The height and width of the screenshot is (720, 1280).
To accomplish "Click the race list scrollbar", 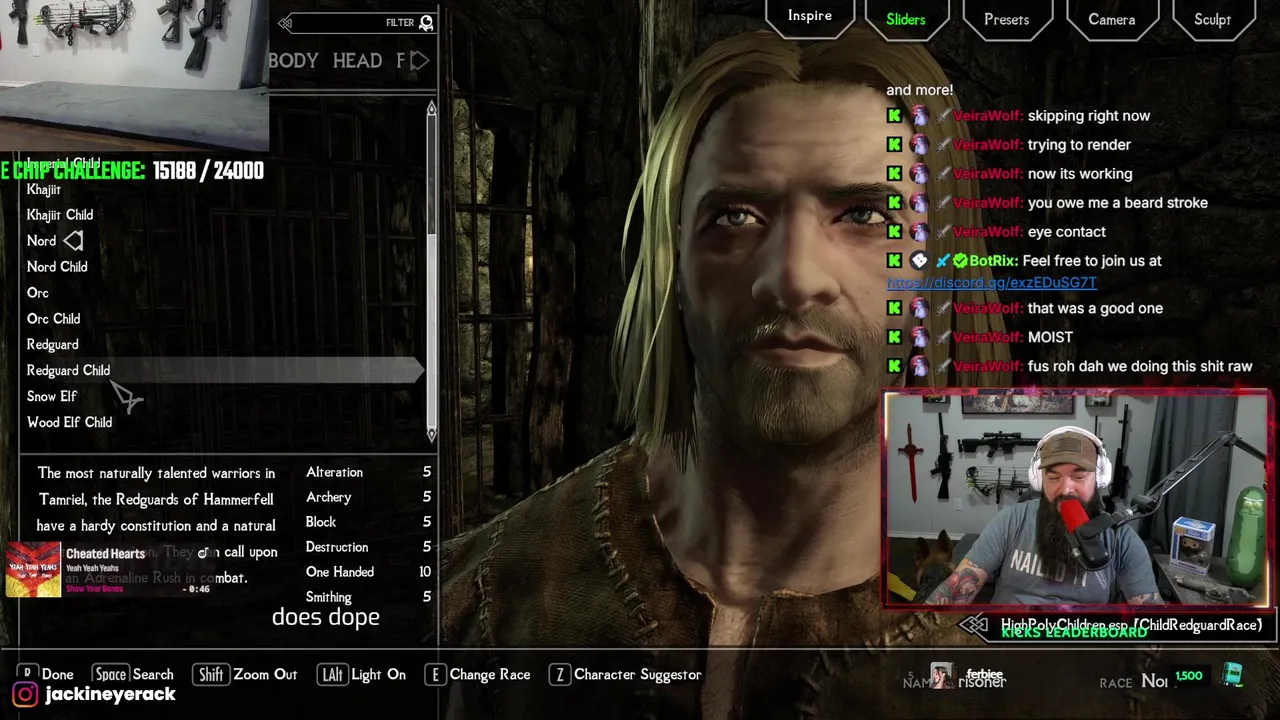I will 431,270.
